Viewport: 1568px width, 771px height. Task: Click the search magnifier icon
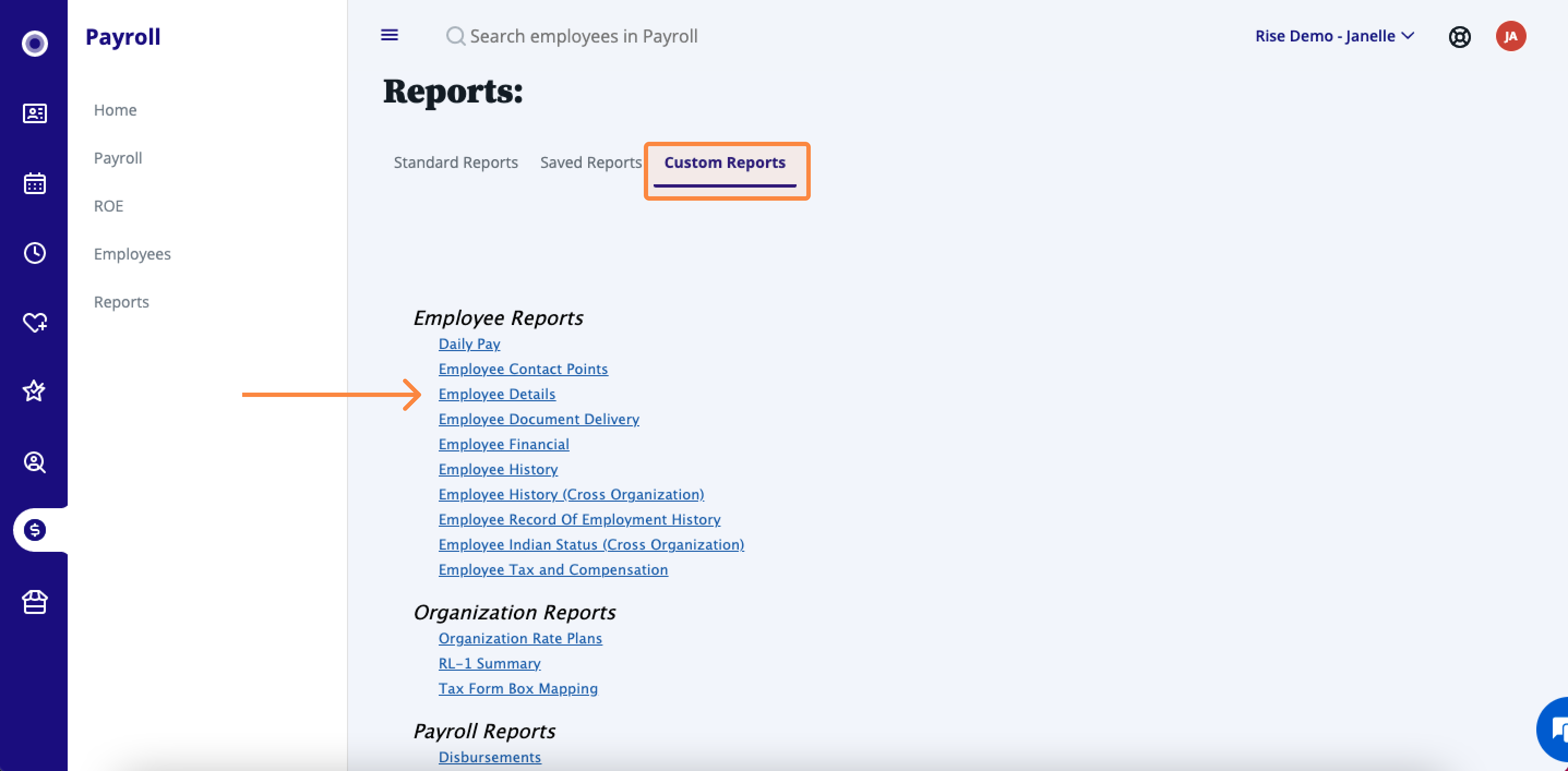(456, 36)
